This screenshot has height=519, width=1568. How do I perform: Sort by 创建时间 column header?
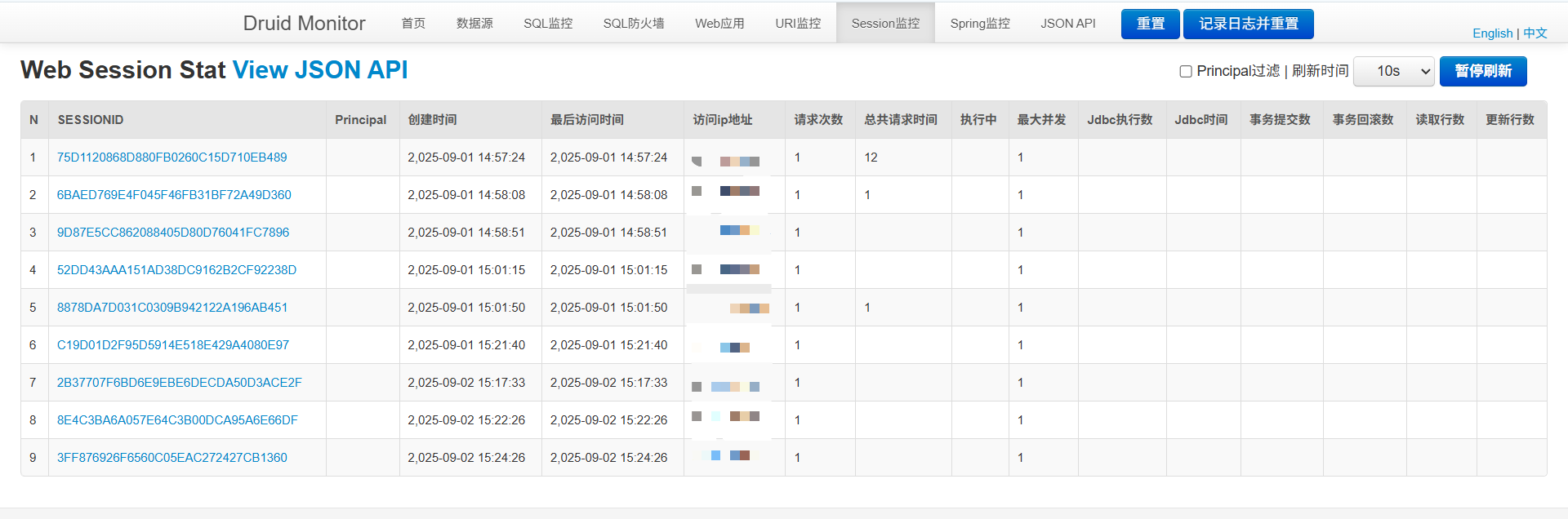point(432,120)
